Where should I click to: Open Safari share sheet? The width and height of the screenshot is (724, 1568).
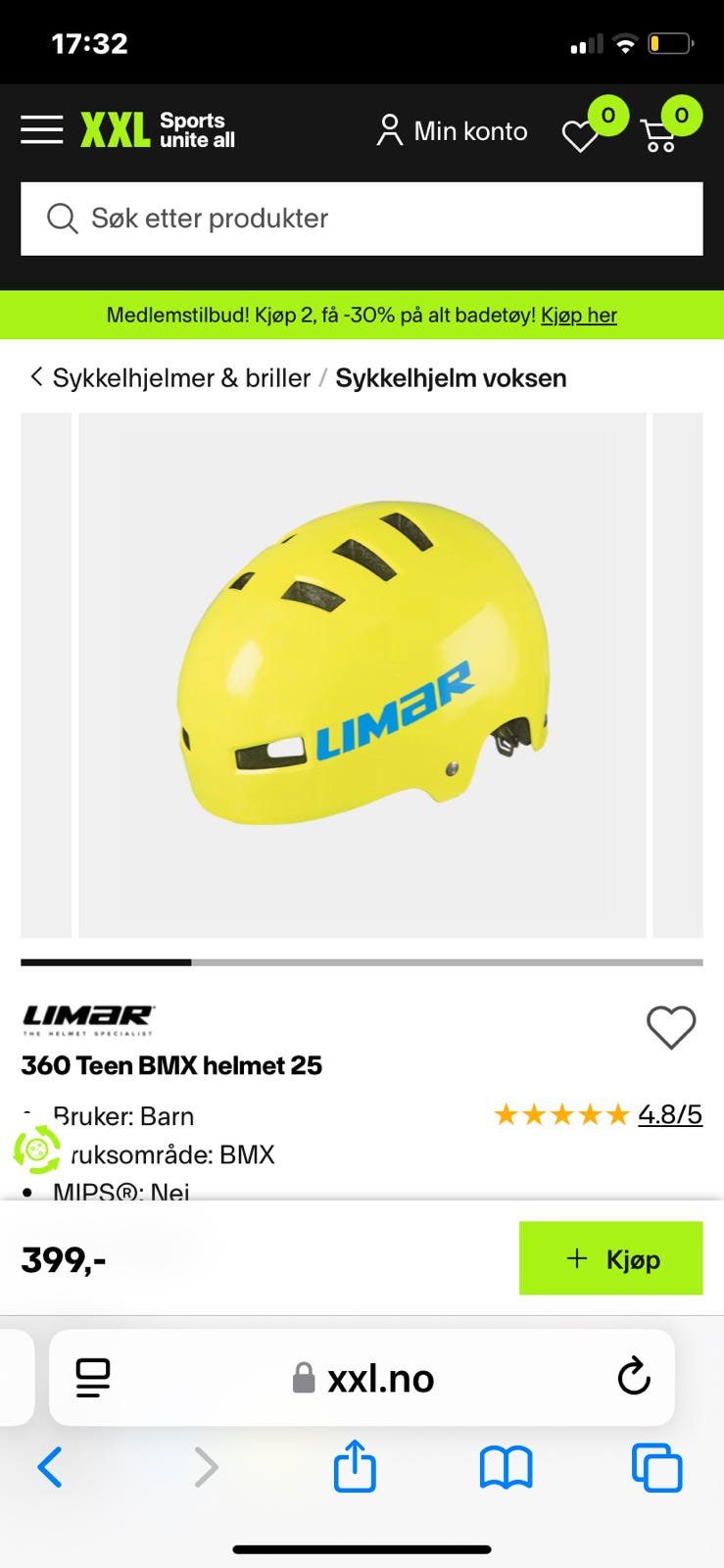click(x=355, y=1466)
